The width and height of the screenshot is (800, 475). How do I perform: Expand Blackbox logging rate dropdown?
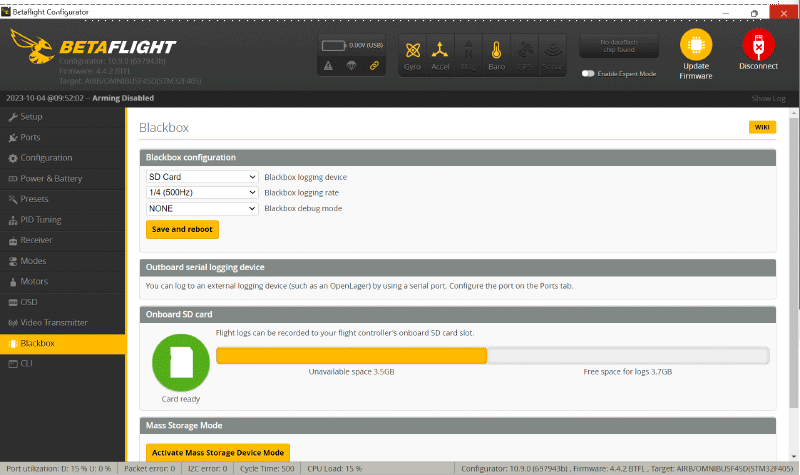[202, 193]
